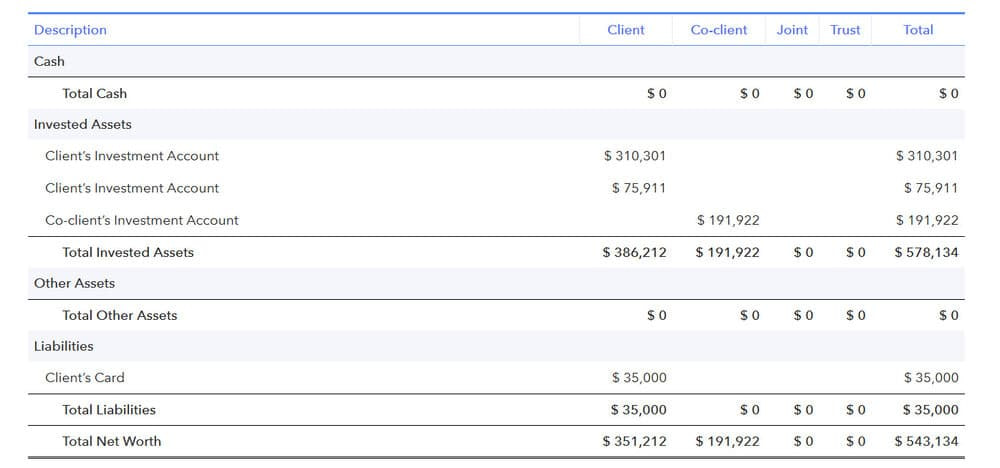The height and width of the screenshot is (468, 1000).
Task: Select the Client column header
Action: point(625,30)
